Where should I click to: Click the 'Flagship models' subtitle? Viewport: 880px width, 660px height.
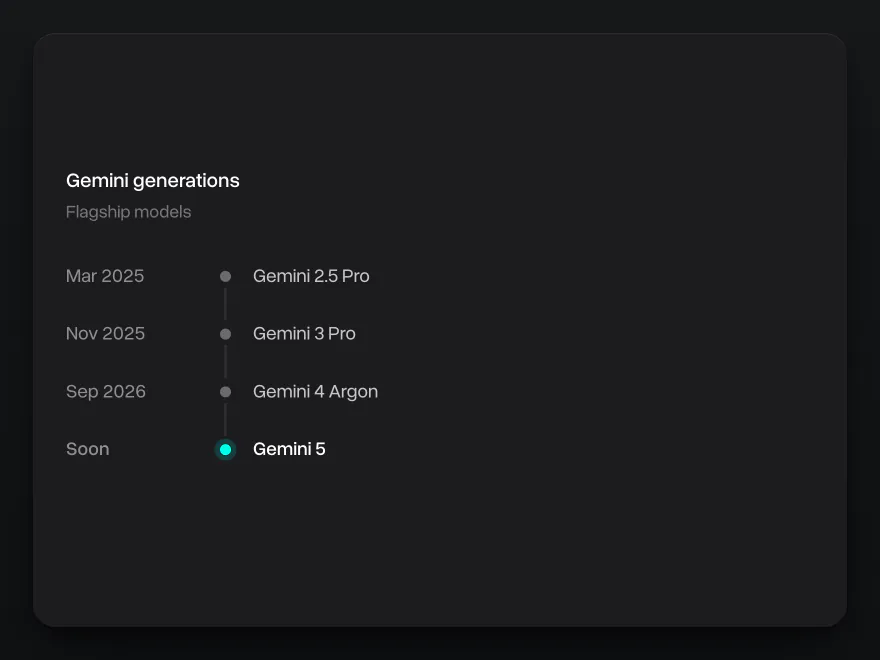[x=129, y=212]
